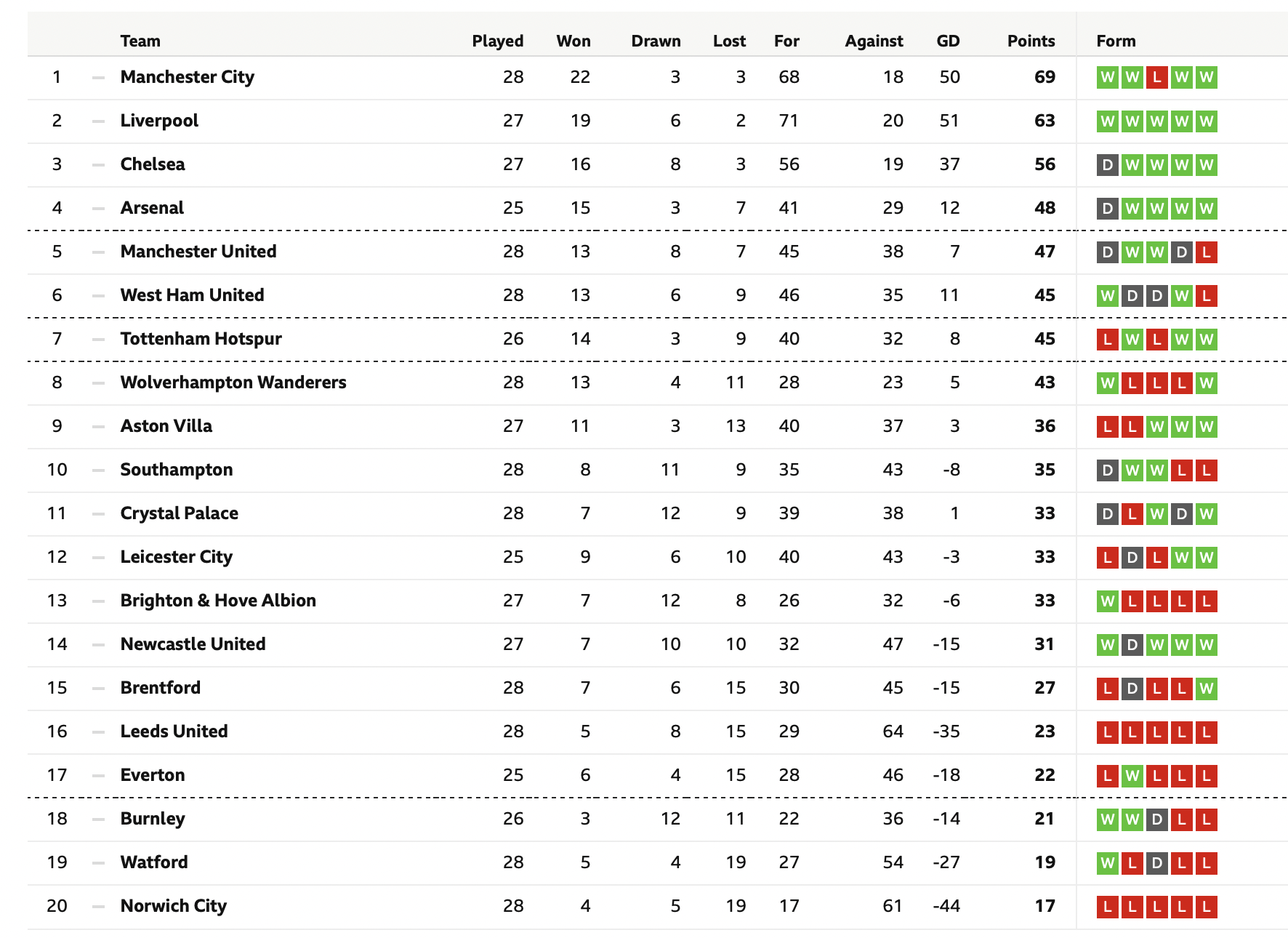Click Newcastle United's grey D form badge
This screenshot has width=1288, height=938.
coord(1132,644)
